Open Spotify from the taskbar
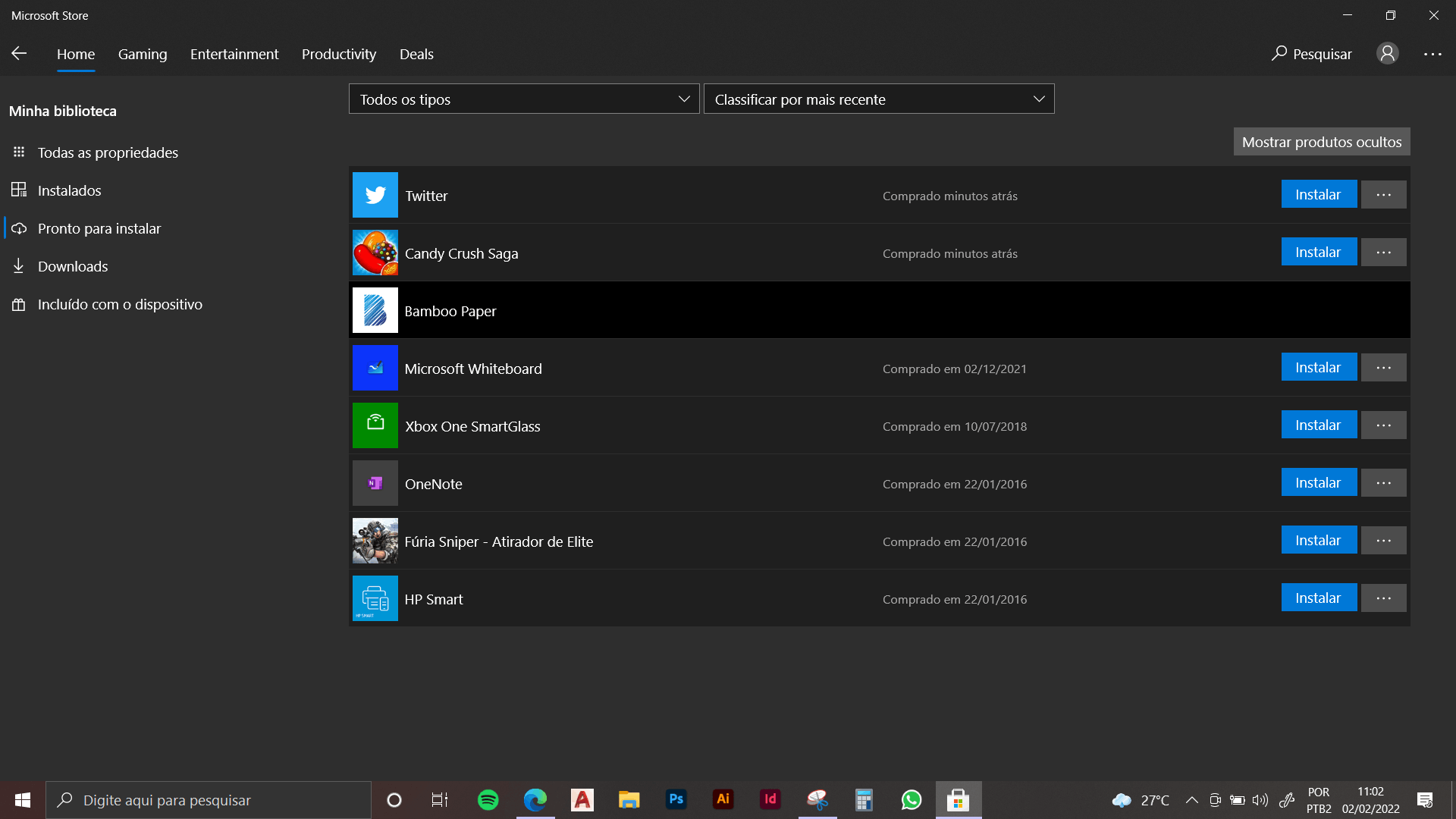This screenshot has width=1456, height=819. pyautogui.click(x=488, y=800)
